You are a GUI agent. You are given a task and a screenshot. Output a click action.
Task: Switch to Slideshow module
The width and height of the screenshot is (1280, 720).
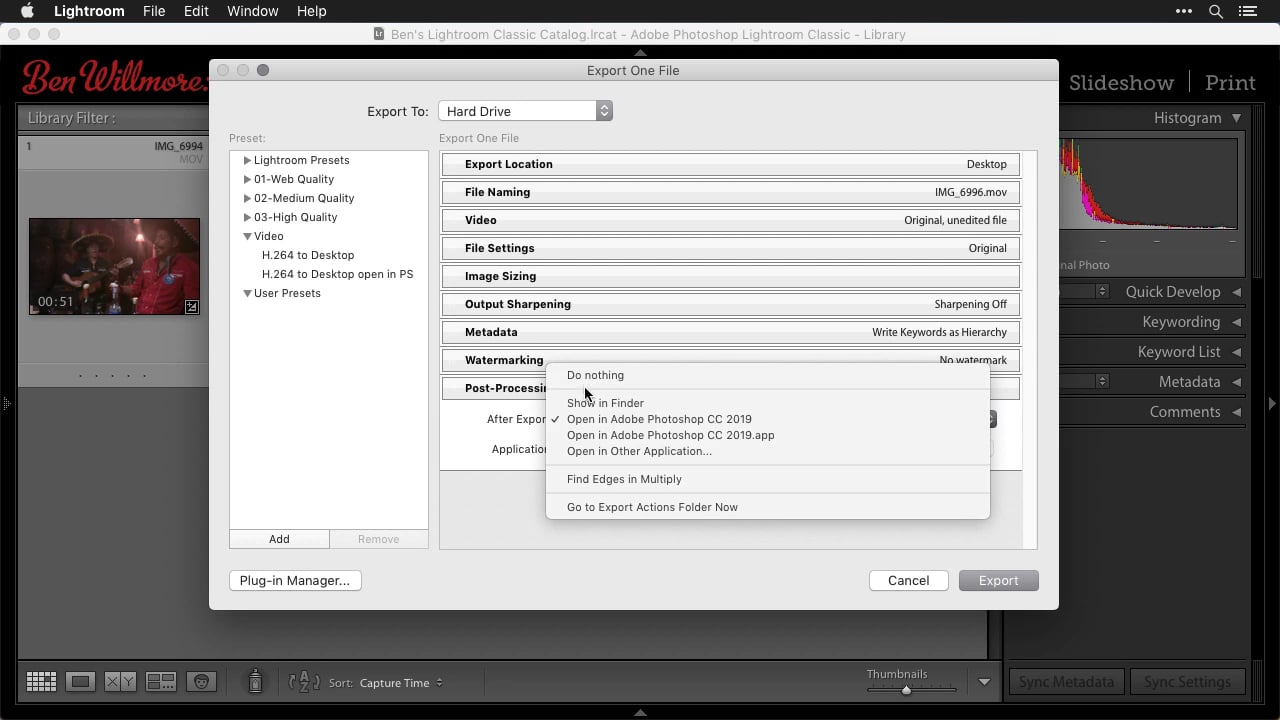tap(1121, 82)
